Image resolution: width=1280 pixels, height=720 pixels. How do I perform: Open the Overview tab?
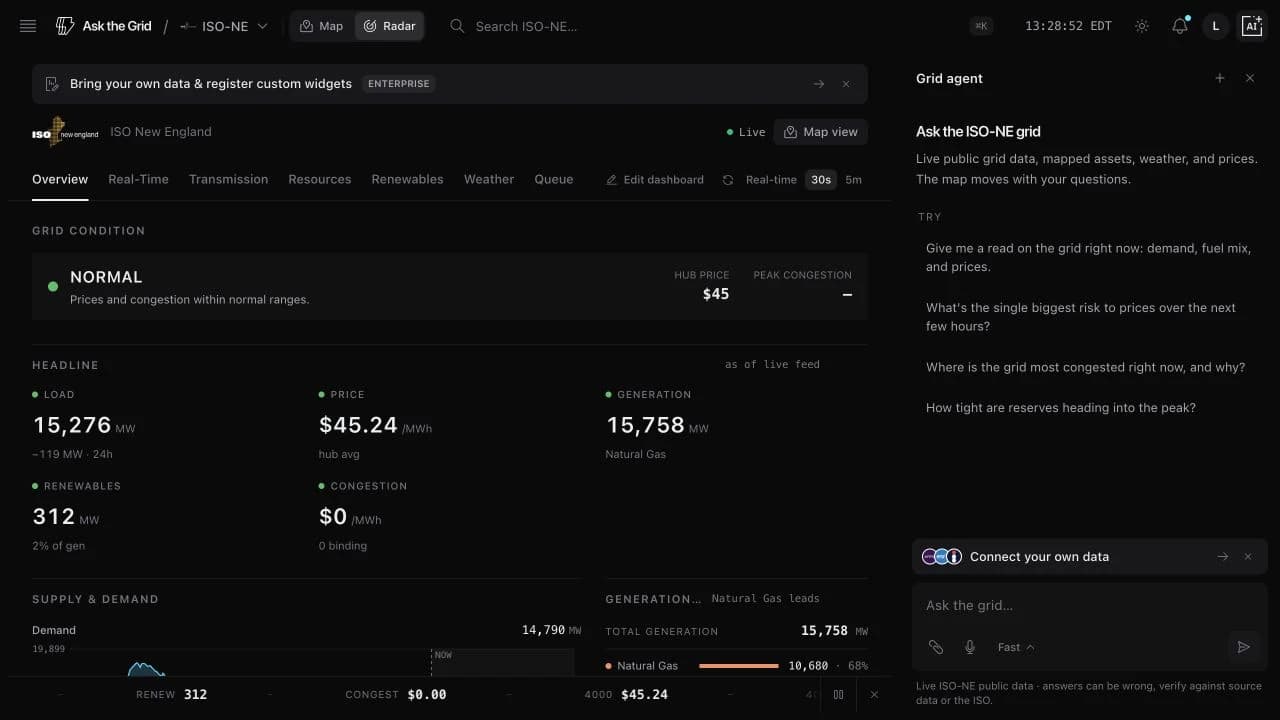point(60,180)
